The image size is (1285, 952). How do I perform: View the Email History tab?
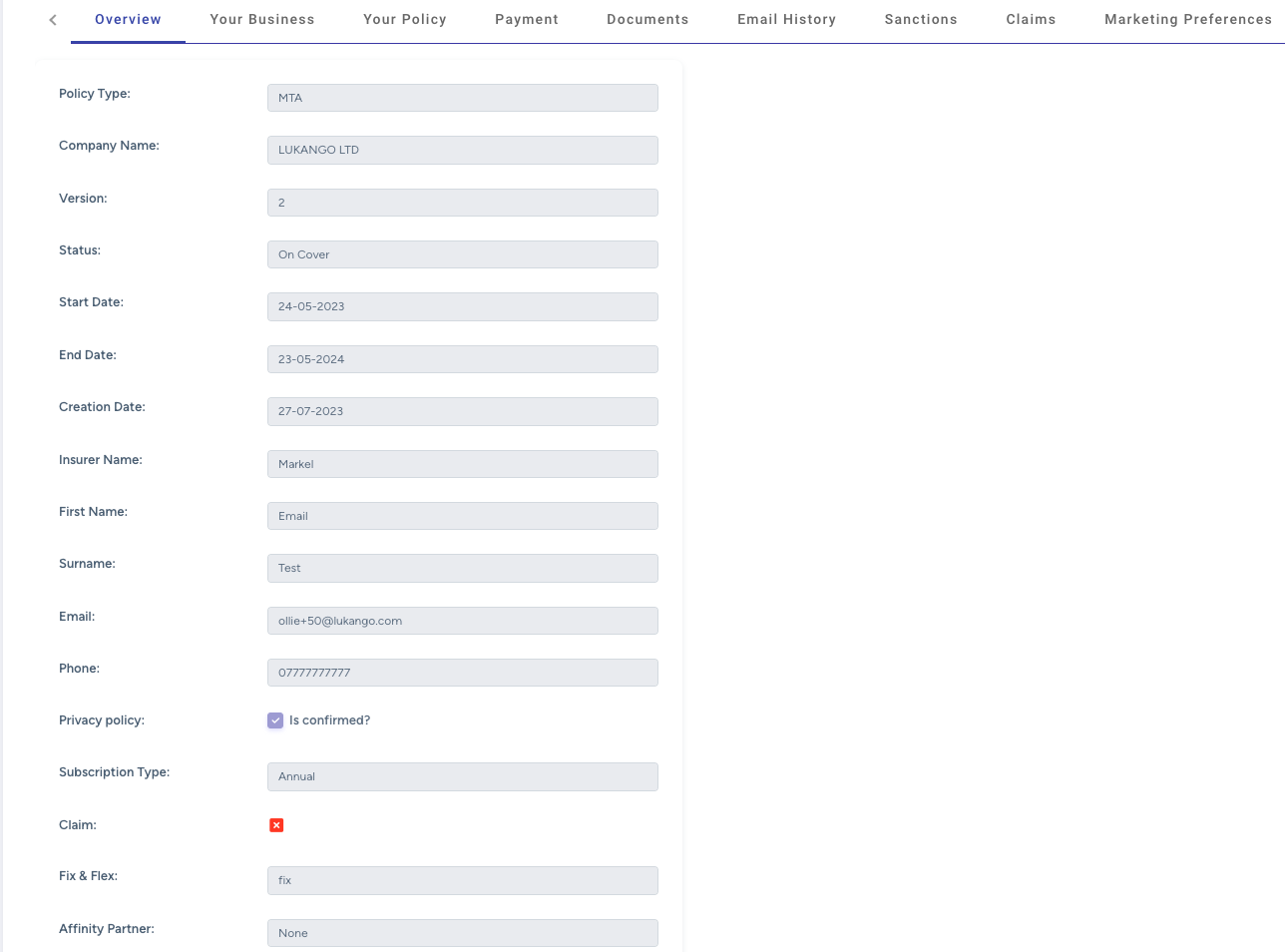pyautogui.click(x=786, y=19)
